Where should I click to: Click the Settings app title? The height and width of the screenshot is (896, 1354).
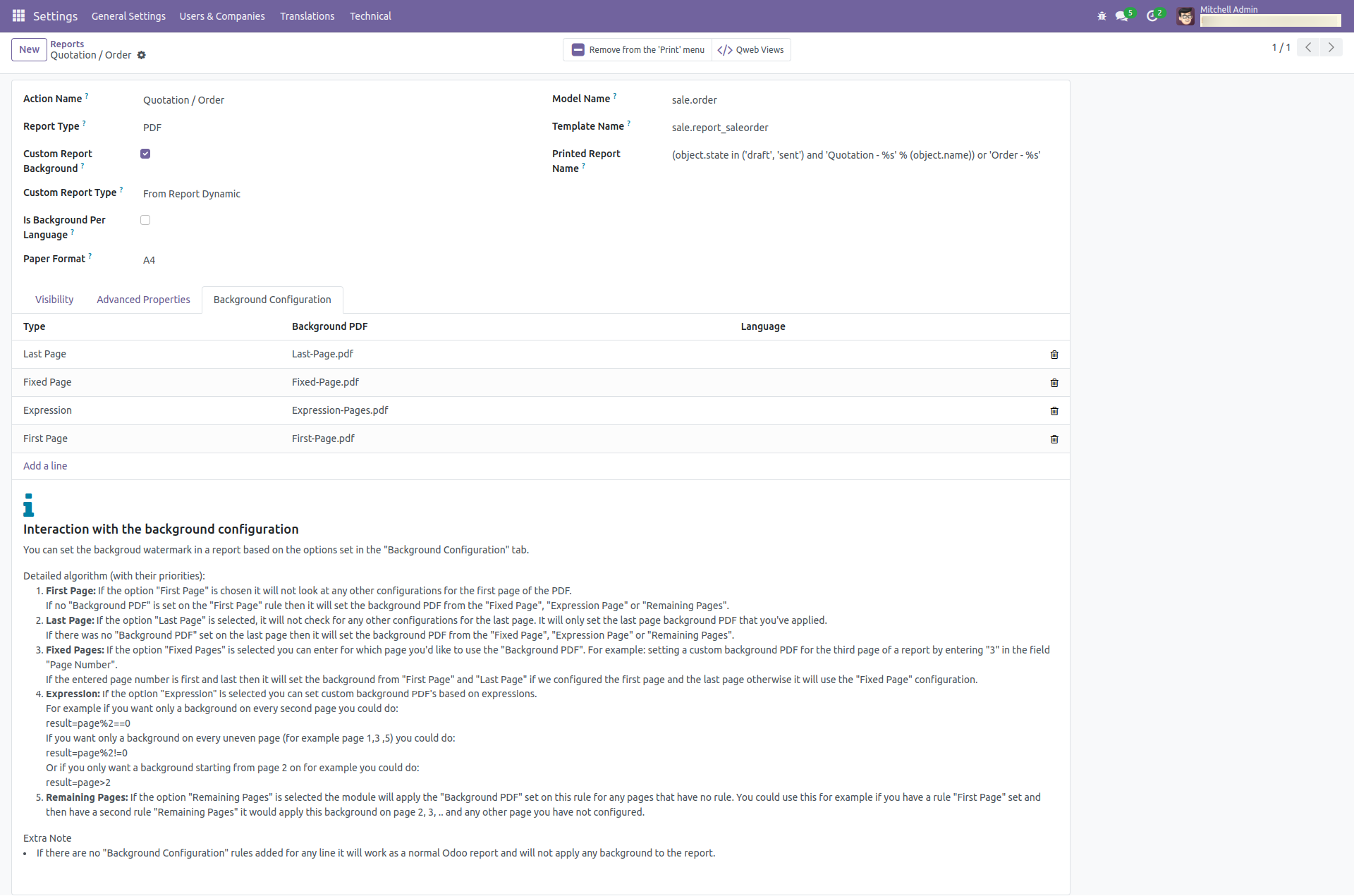coord(55,16)
